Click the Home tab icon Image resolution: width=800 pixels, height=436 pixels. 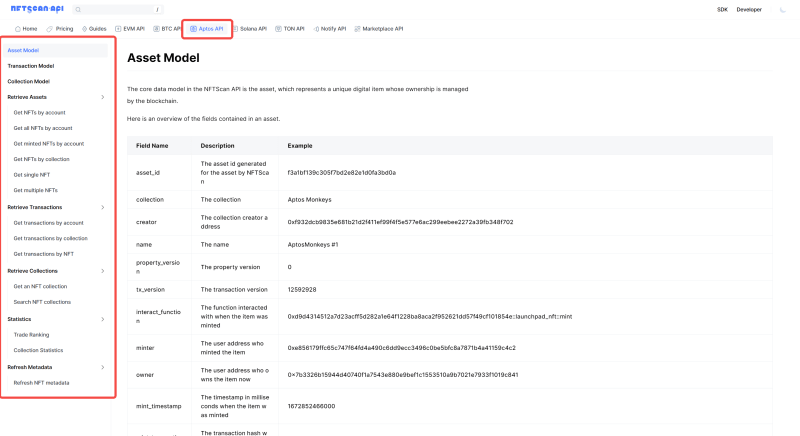[x=18, y=29]
